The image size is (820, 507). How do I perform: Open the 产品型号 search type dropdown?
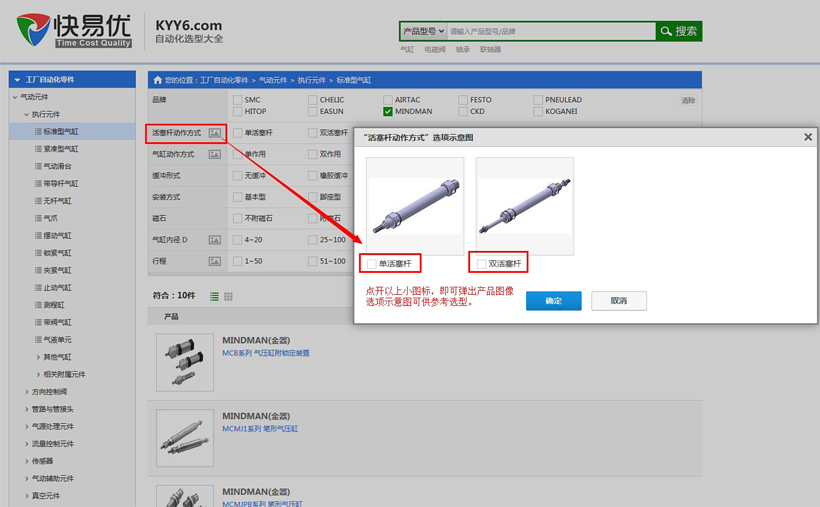423,31
